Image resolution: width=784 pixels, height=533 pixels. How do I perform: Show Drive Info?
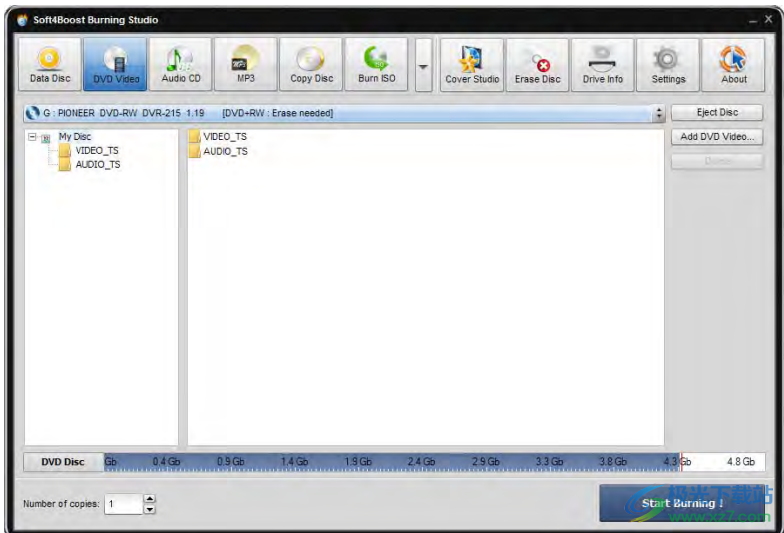click(x=602, y=65)
